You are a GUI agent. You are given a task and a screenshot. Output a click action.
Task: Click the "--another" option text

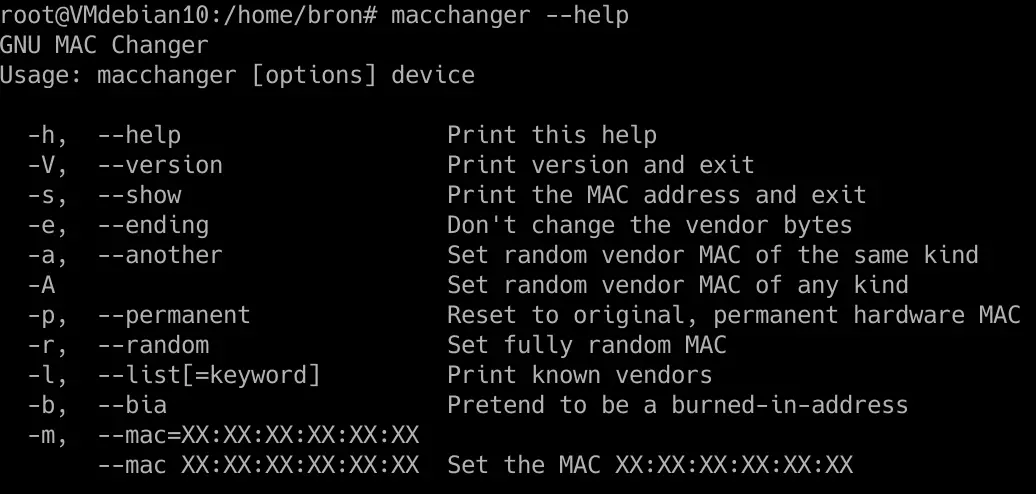pos(160,255)
